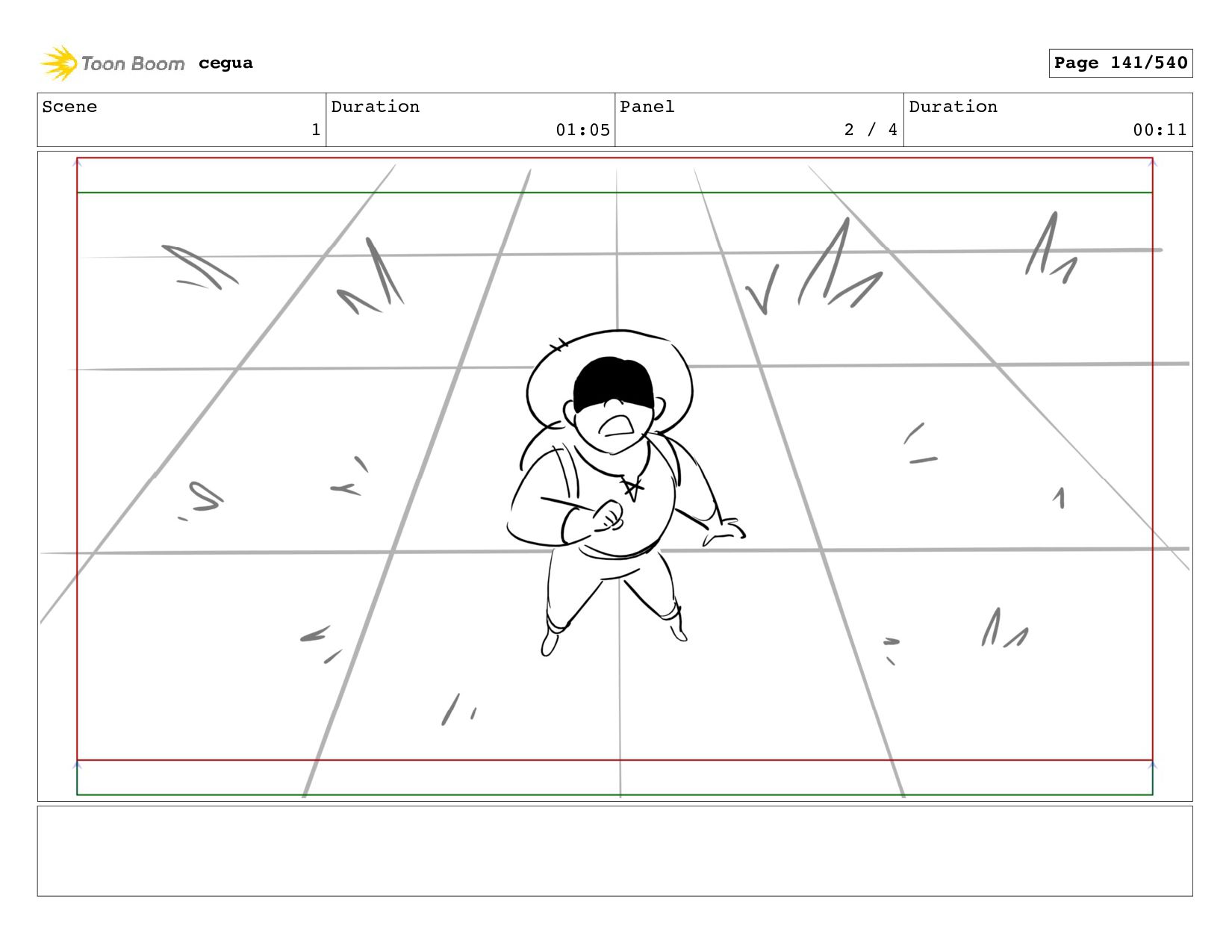This screenshot has height=952, width=1232.
Task: Select the project name cegua
Action: (x=225, y=63)
